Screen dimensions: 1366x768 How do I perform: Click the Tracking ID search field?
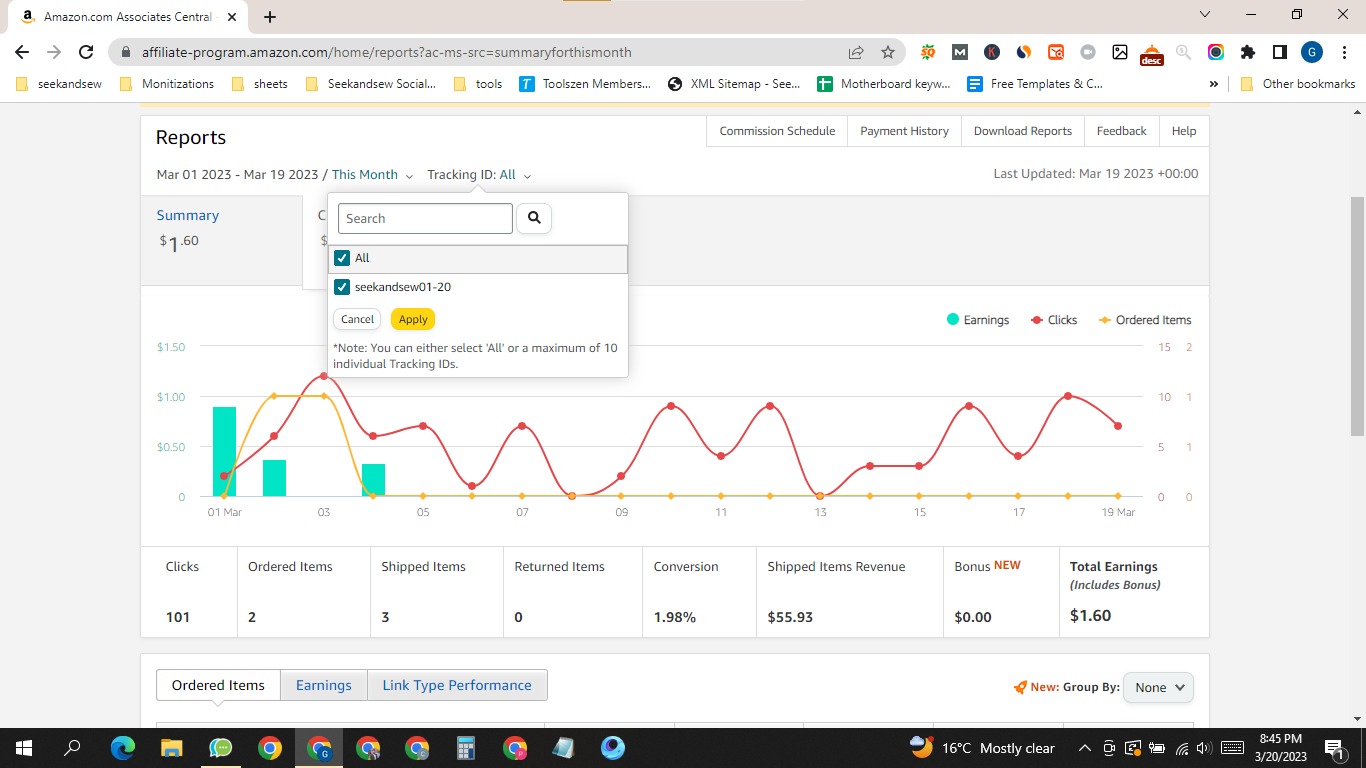[x=425, y=218]
